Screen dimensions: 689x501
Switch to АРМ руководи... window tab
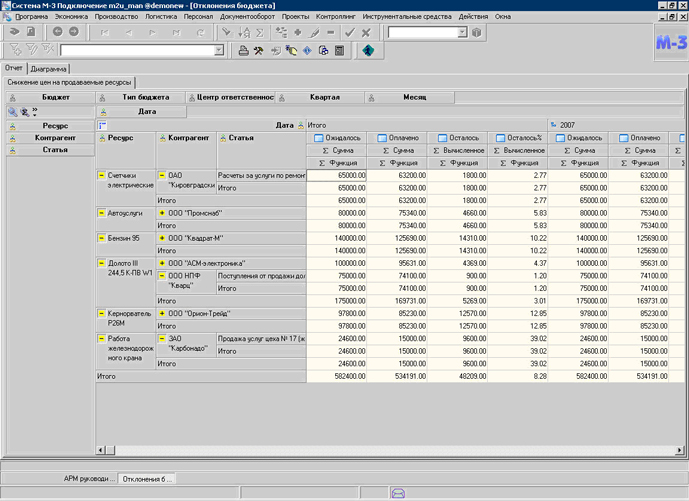pos(89,479)
